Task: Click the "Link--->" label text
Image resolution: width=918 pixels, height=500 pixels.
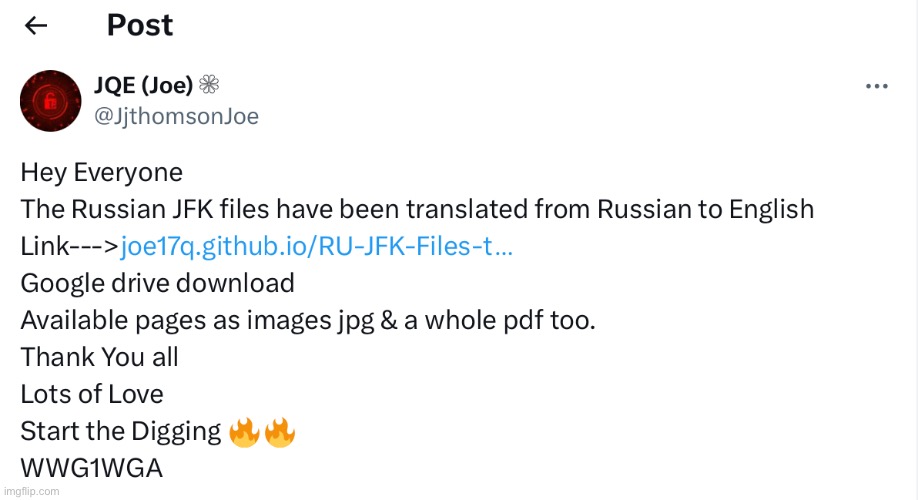Action: (x=69, y=247)
